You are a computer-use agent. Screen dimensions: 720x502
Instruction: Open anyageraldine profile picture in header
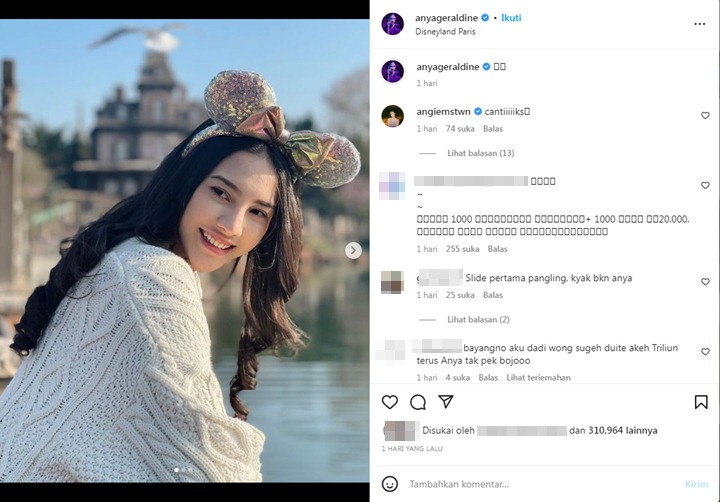pyautogui.click(x=393, y=24)
